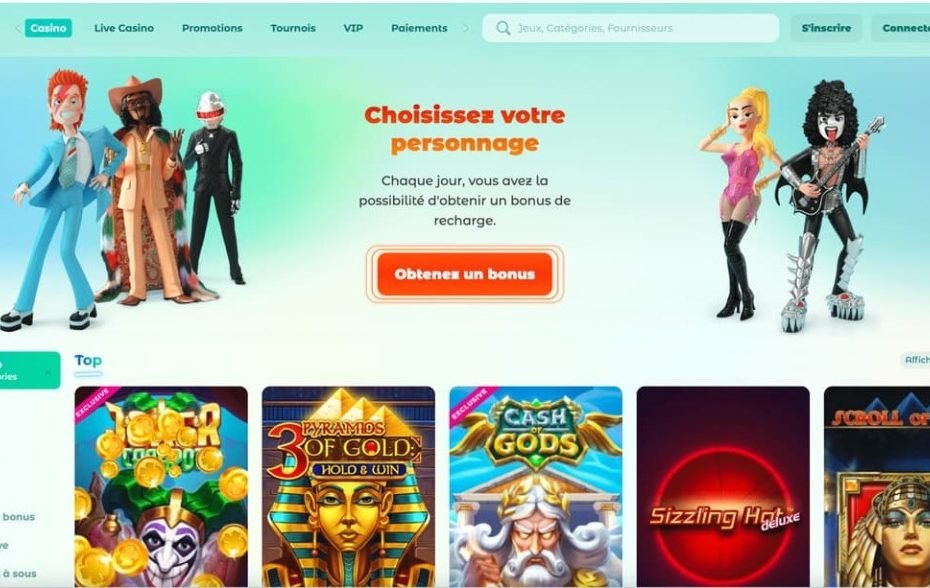
Task: Collapse the green categories panel chevron
Action: (x=49, y=372)
